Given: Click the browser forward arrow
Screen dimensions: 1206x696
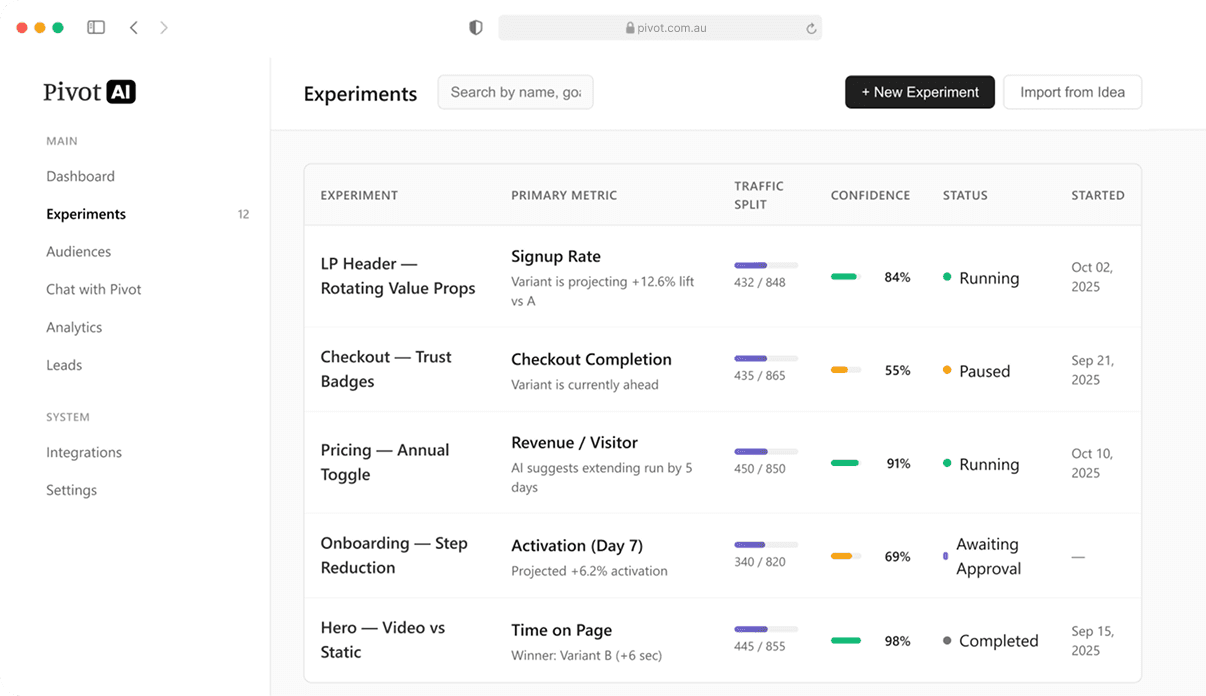Looking at the screenshot, I should pyautogui.click(x=164, y=28).
